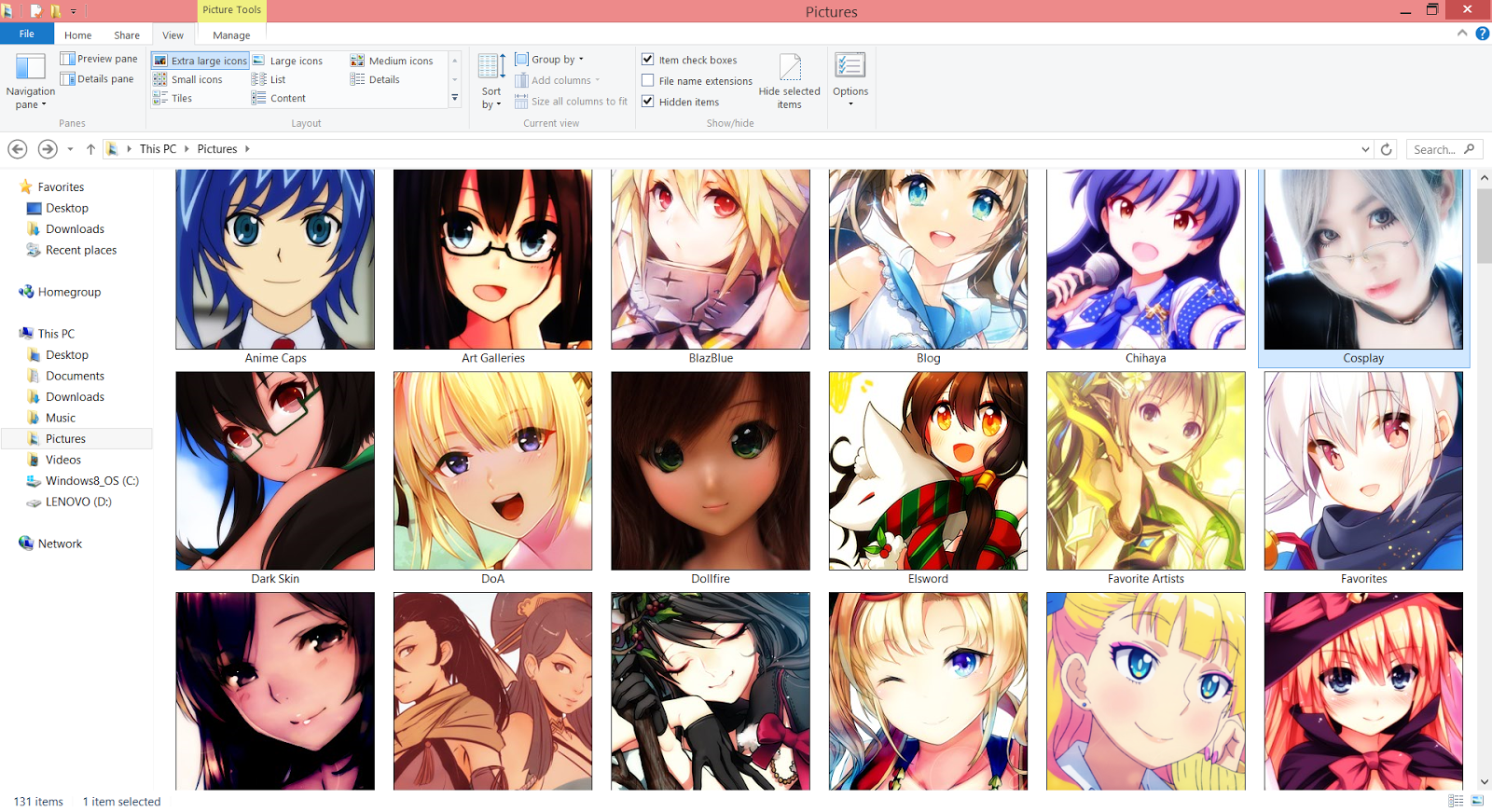Select Details layout
This screenshot has width=1492, height=812.
click(x=375, y=79)
